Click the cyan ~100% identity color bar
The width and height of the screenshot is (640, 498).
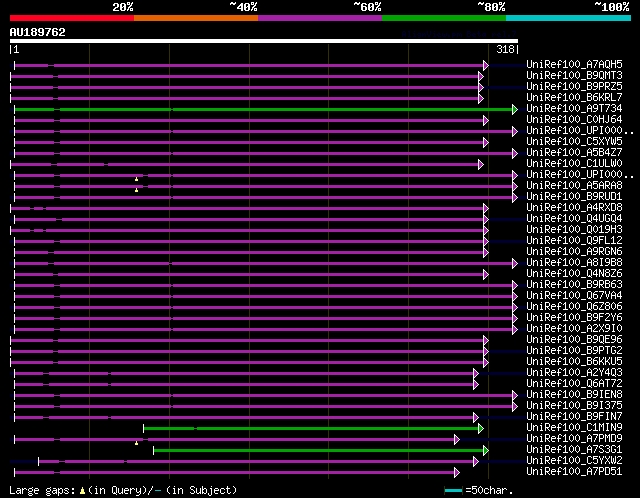pos(569,18)
